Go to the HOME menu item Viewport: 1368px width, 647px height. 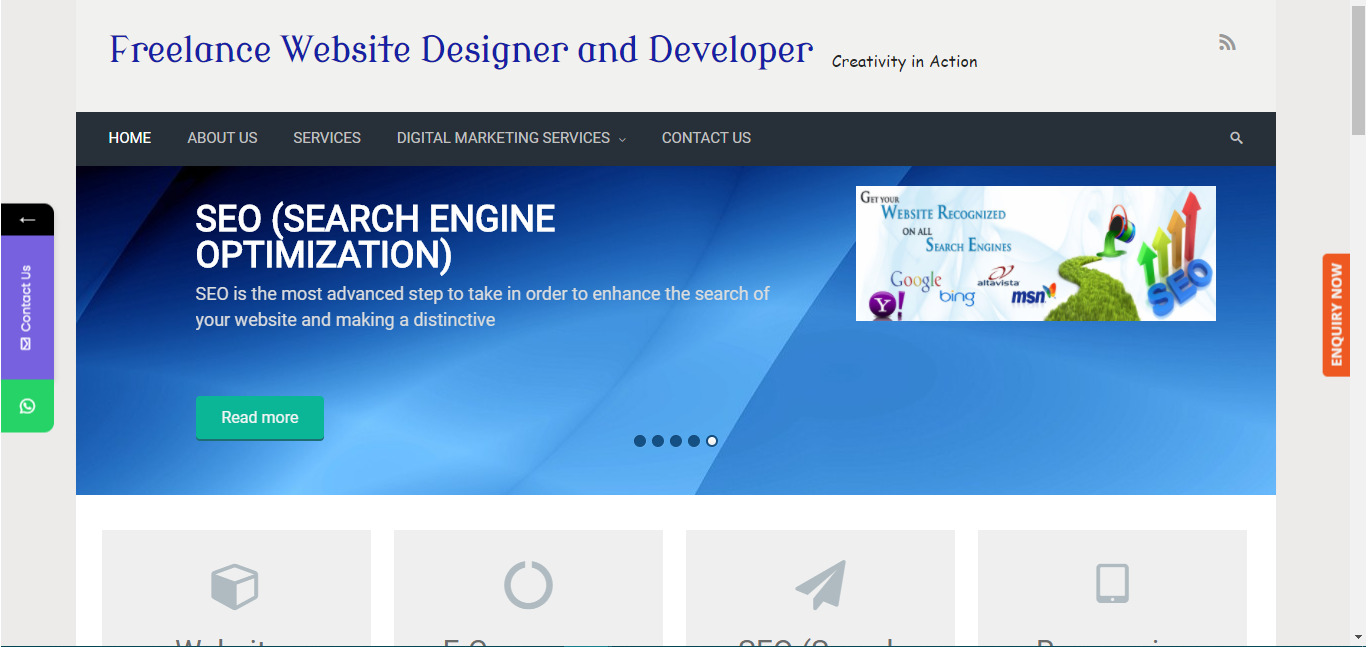pyautogui.click(x=129, y=138)
